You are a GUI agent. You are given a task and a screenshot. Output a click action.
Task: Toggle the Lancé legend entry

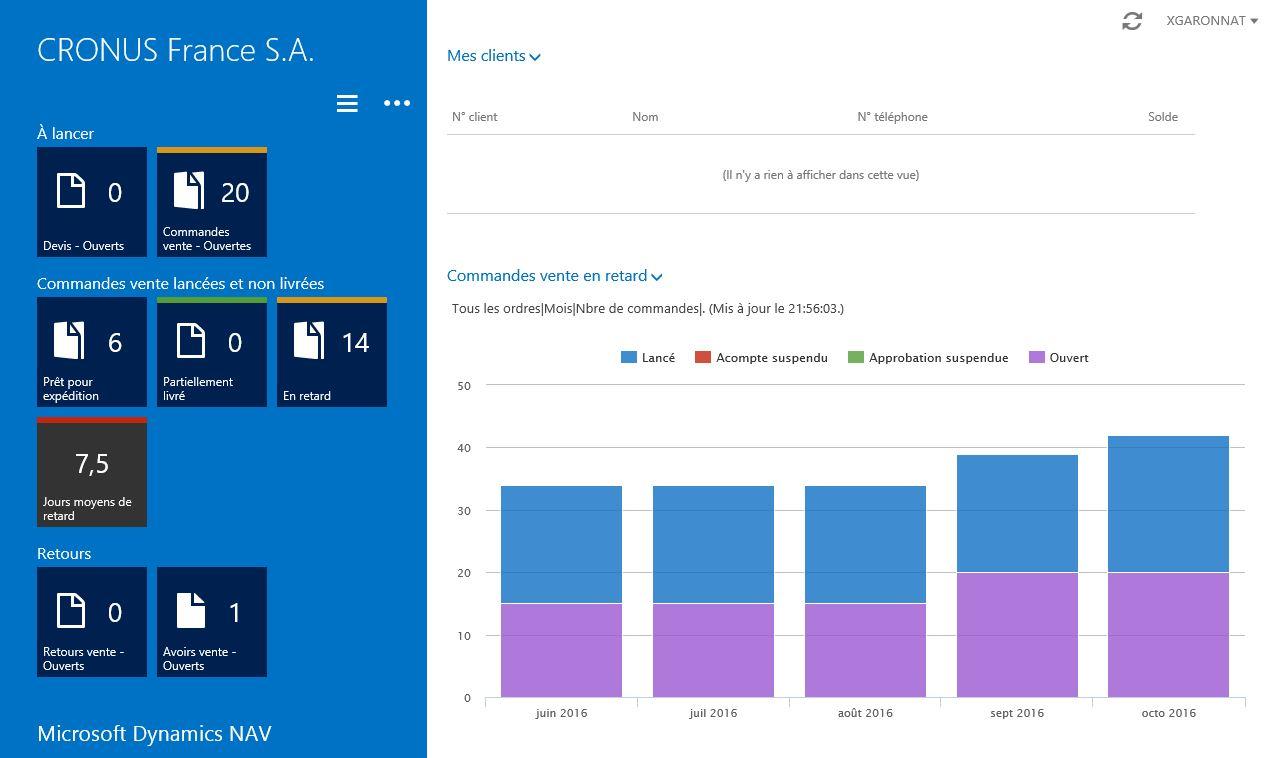coord(648,357)
